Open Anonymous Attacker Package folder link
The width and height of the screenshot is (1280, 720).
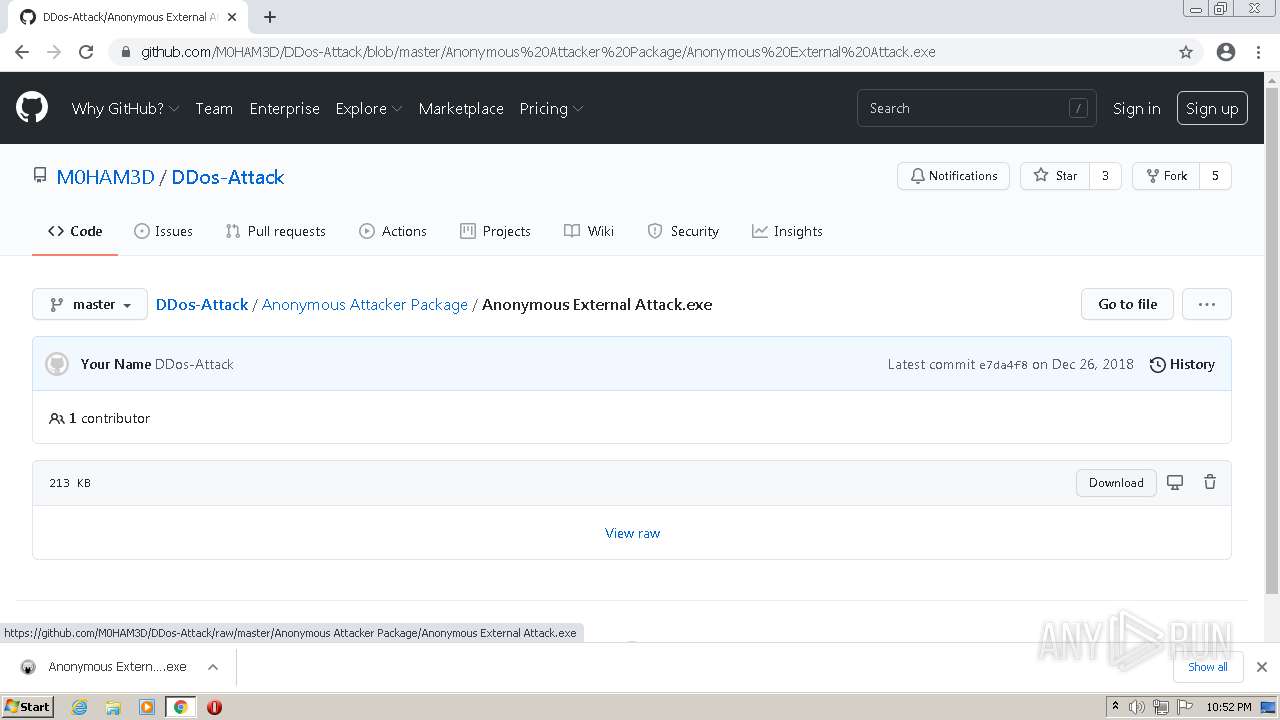(x=365, y=304)
